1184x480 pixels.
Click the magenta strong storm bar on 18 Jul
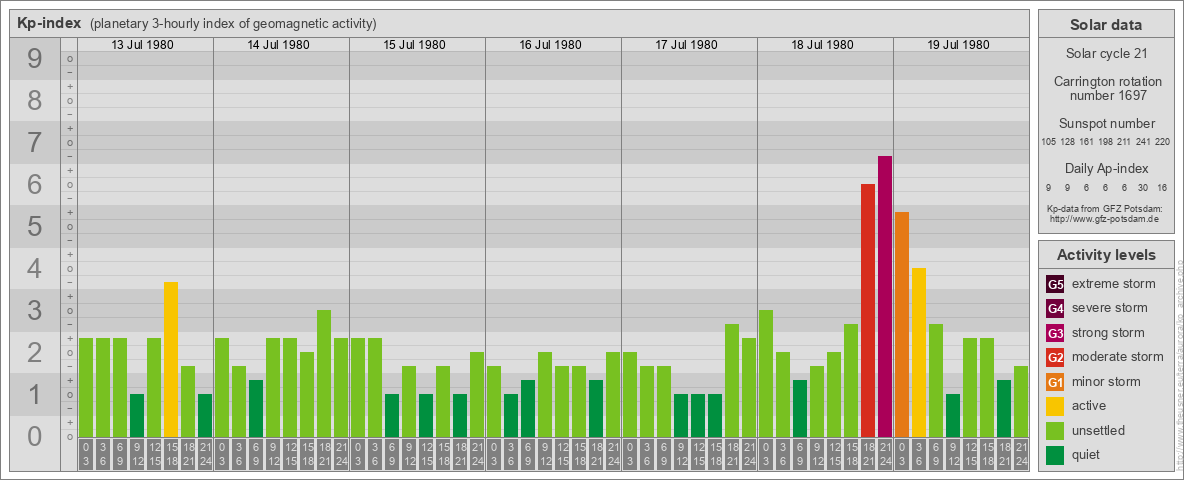point(885,297)
